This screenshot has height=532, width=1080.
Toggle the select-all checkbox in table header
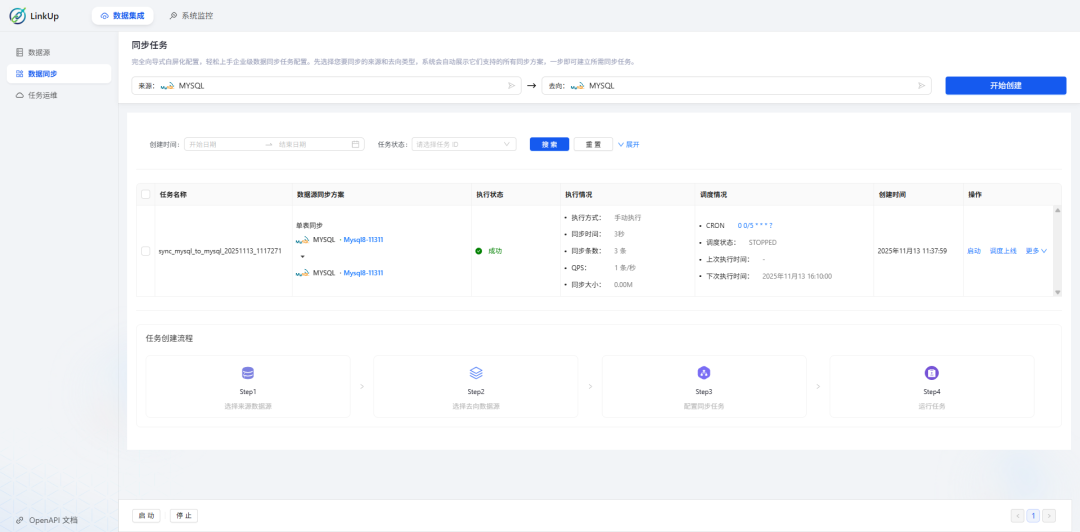pos(145,194)
